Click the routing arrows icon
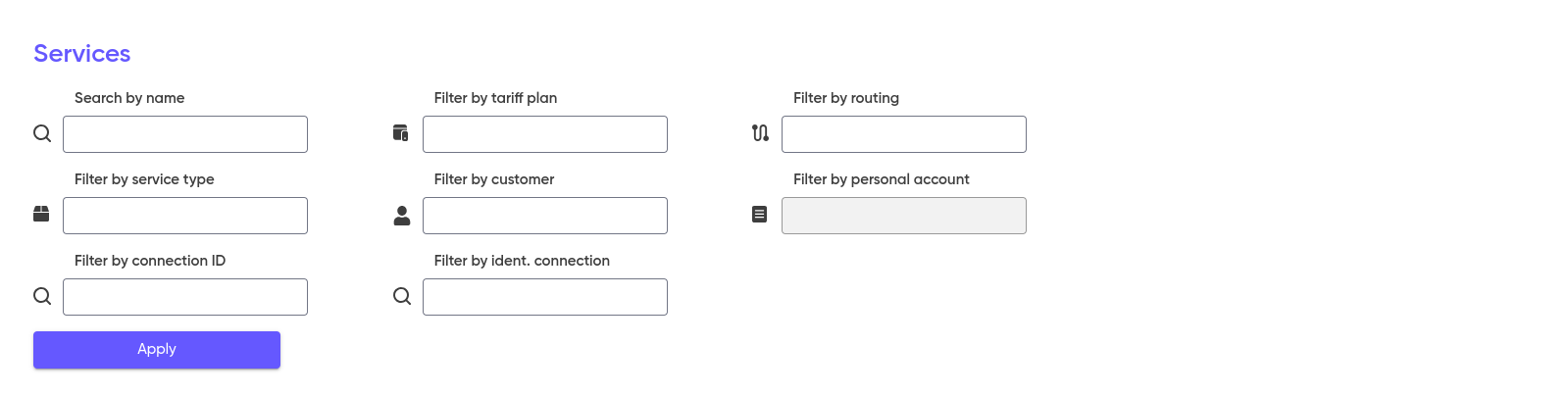 (760, 132)
